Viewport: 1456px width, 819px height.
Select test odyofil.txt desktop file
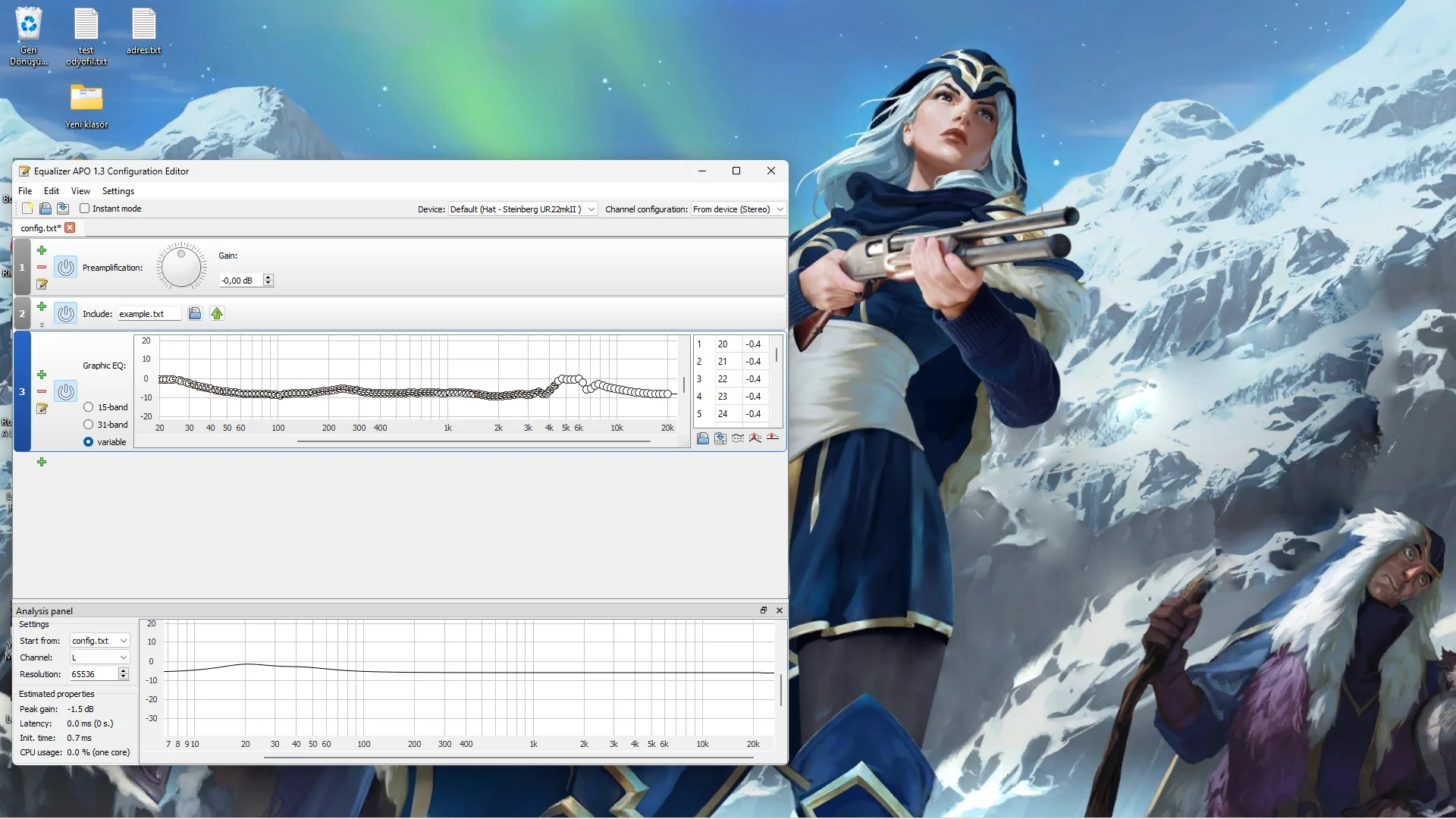(x=86, y=36)
